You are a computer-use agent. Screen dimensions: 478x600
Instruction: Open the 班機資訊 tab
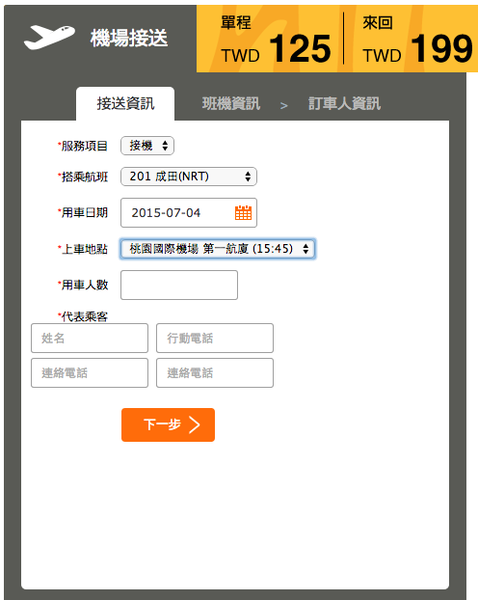231,104
